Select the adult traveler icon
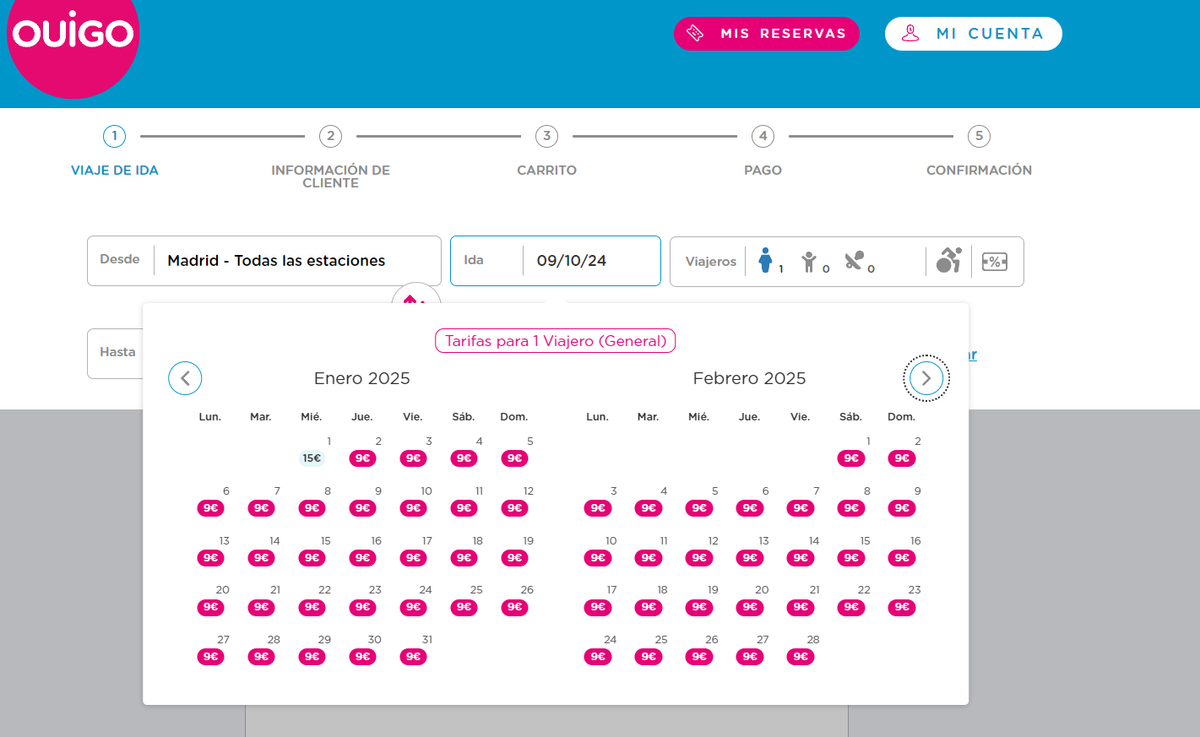Screen dimensions: 1200x737 [x=767, y=261]
